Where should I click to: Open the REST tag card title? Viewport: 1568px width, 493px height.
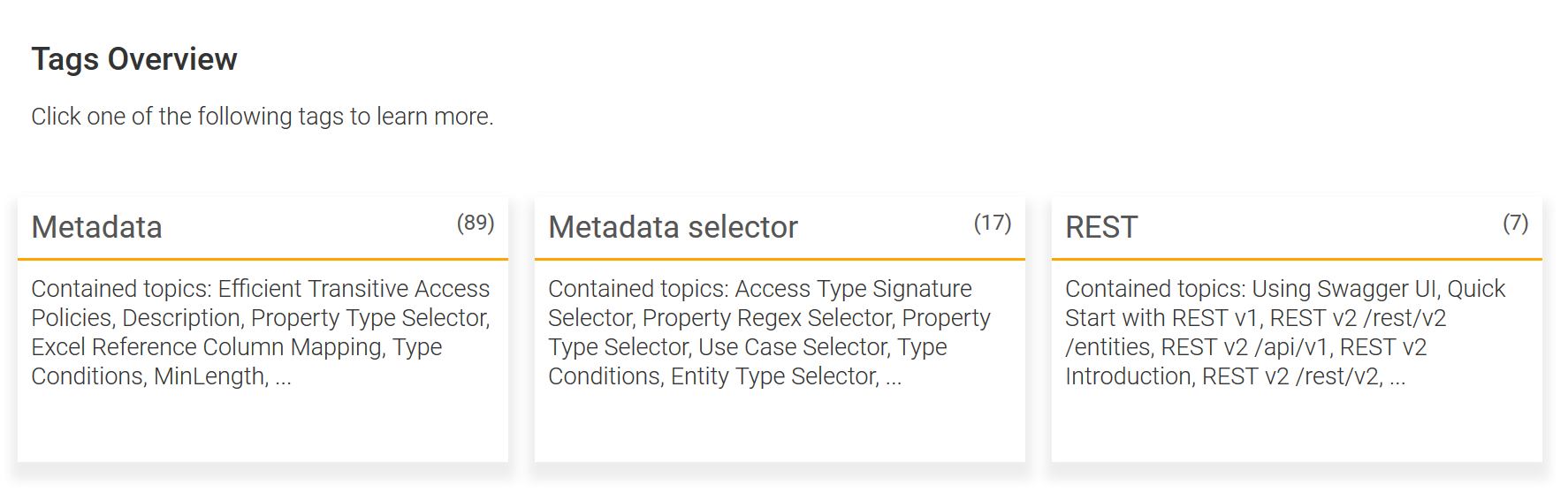[x=1101, y=228]
